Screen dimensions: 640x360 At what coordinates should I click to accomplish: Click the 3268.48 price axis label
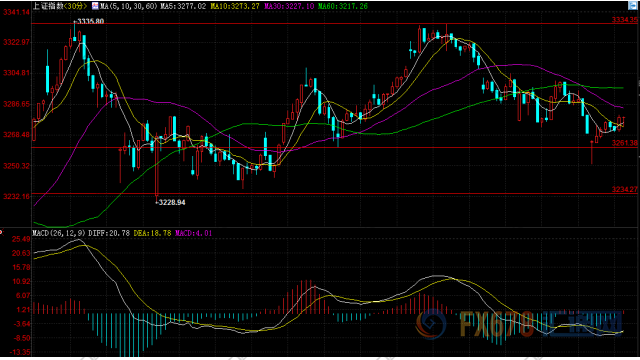[x=16, y=135]
